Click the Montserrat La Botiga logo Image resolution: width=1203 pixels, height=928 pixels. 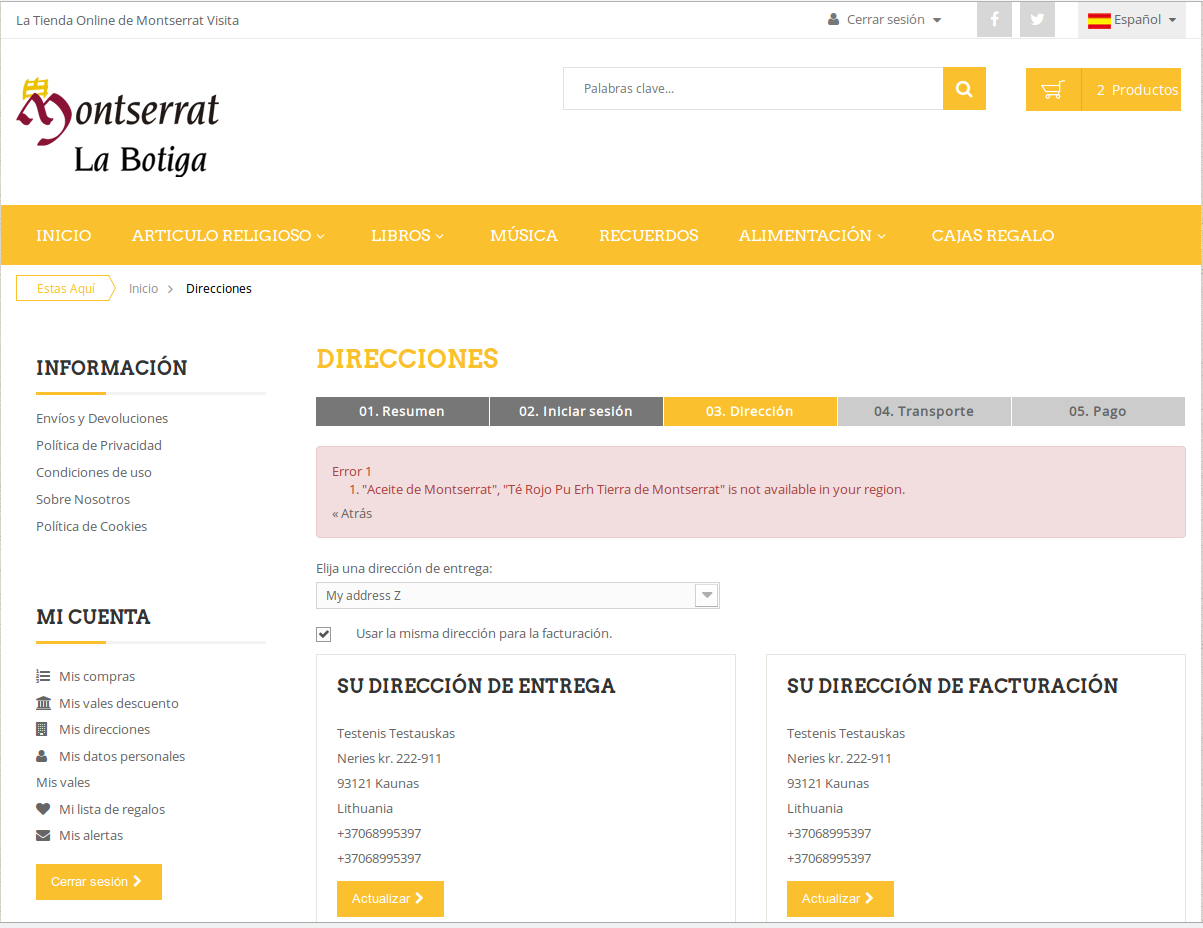tap(118, 125)
